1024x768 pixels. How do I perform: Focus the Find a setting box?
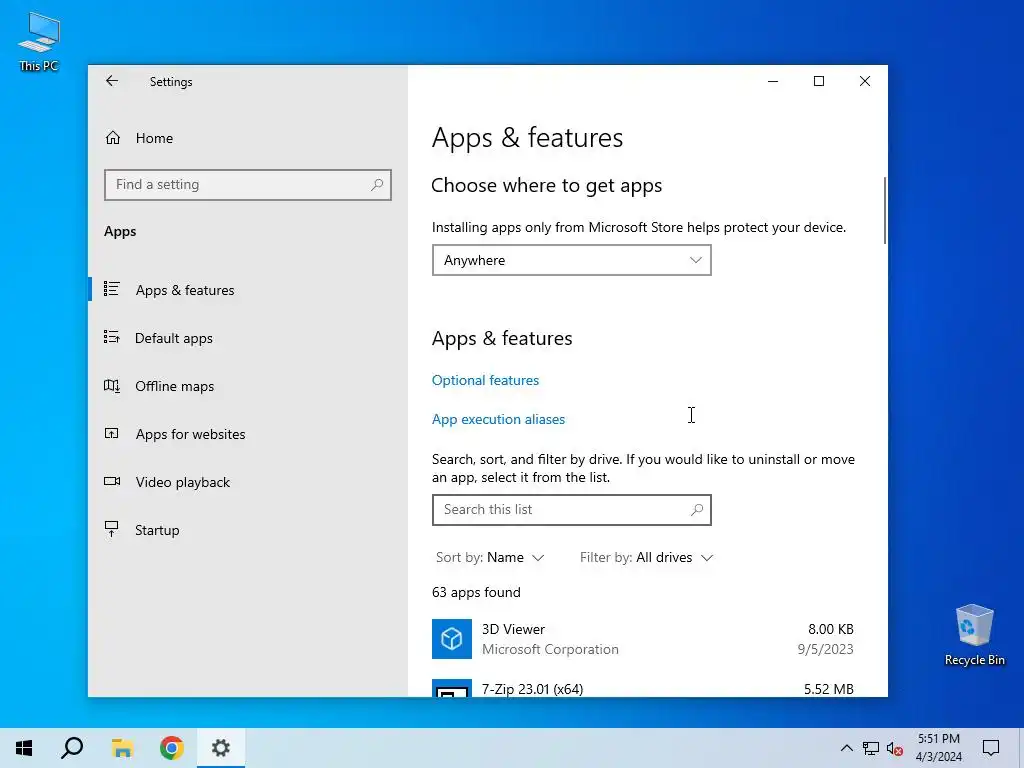pos(248,185)
